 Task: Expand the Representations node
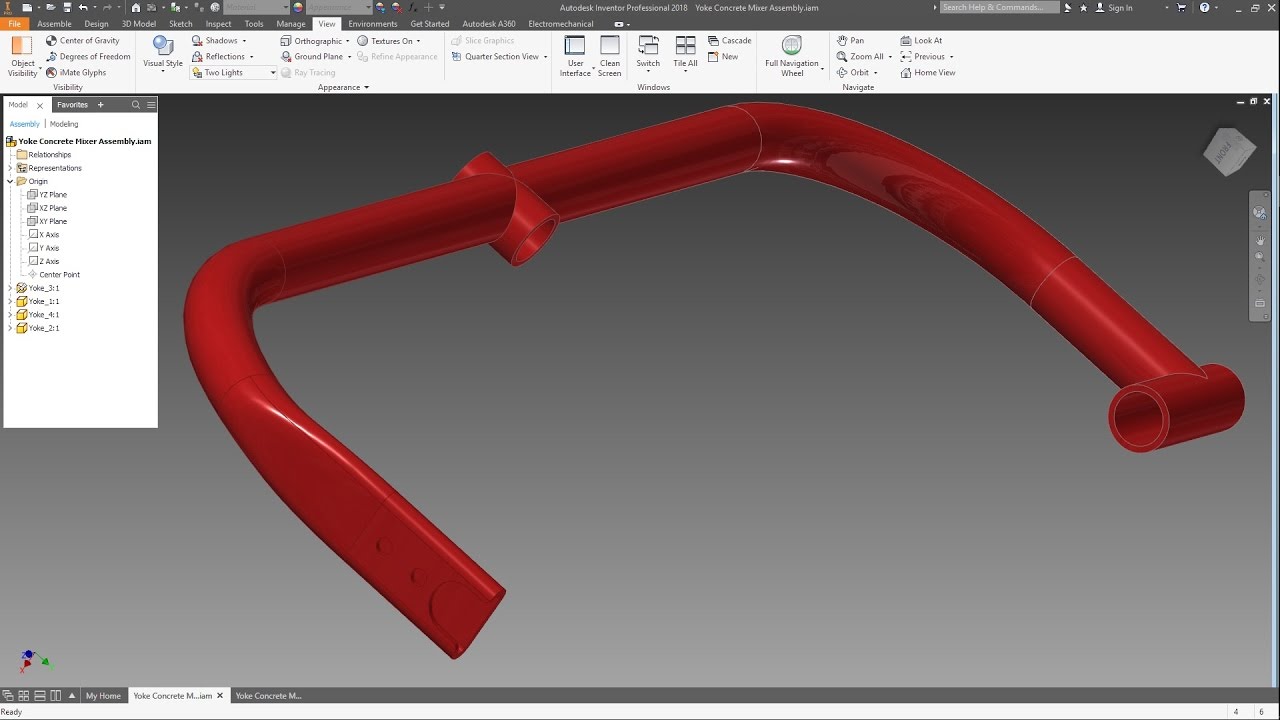pos(10,168)
